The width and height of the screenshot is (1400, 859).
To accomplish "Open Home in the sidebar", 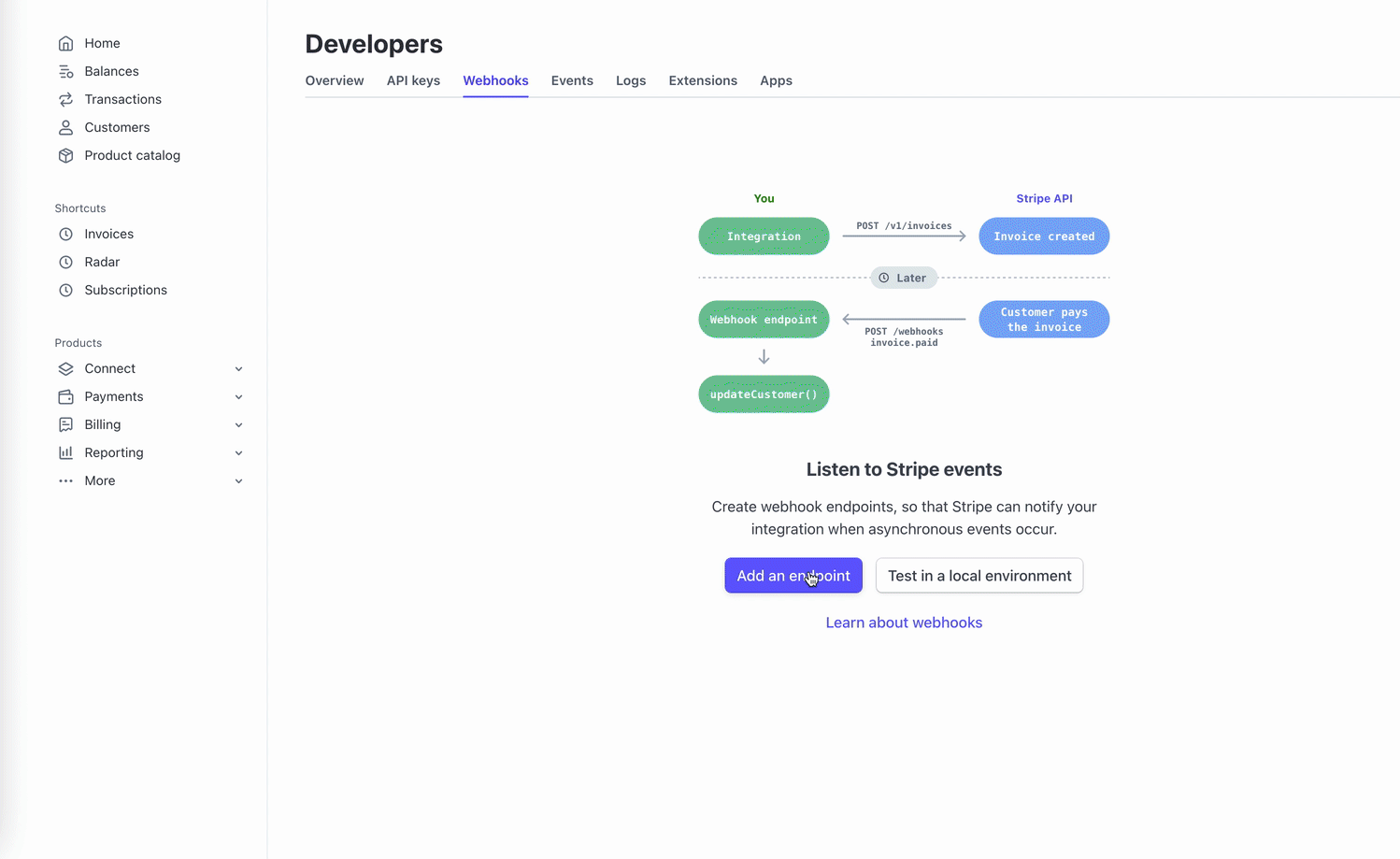I will tap(102, 43).
